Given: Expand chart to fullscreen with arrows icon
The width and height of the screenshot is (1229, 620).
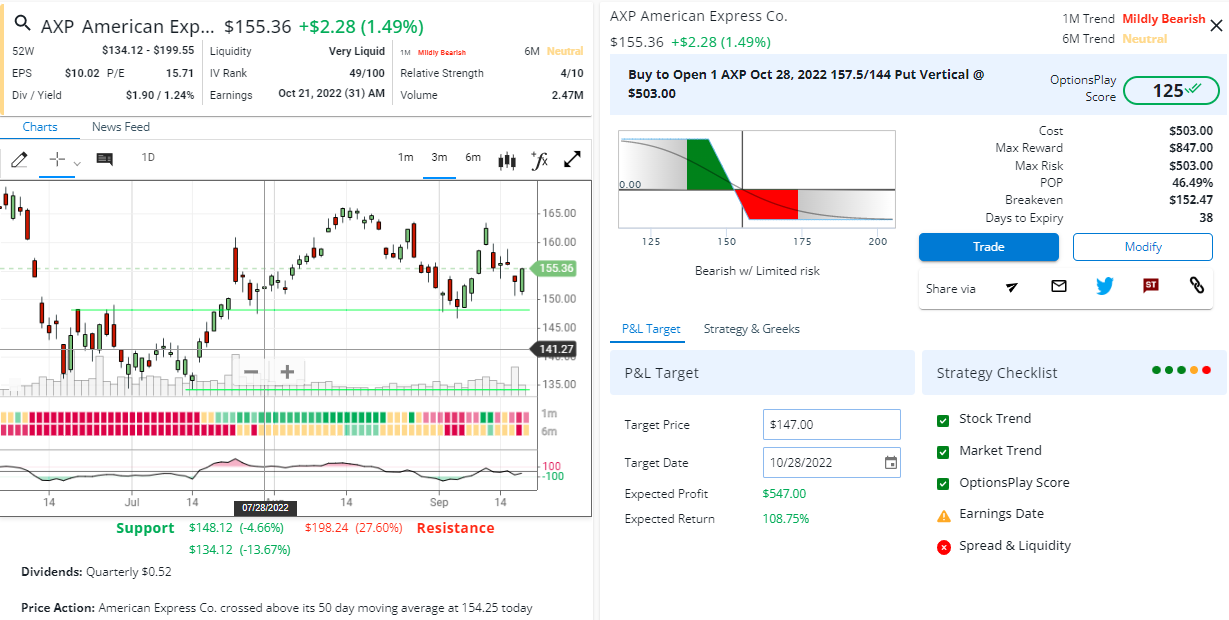Looking at the screenshot, I should tap(573, 159).
